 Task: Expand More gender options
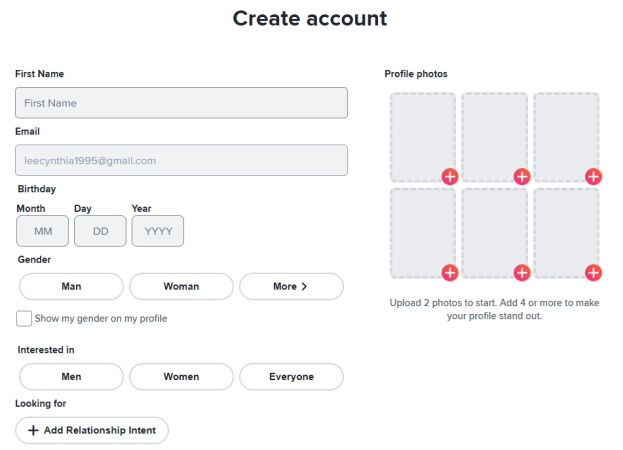coord(291,286)
